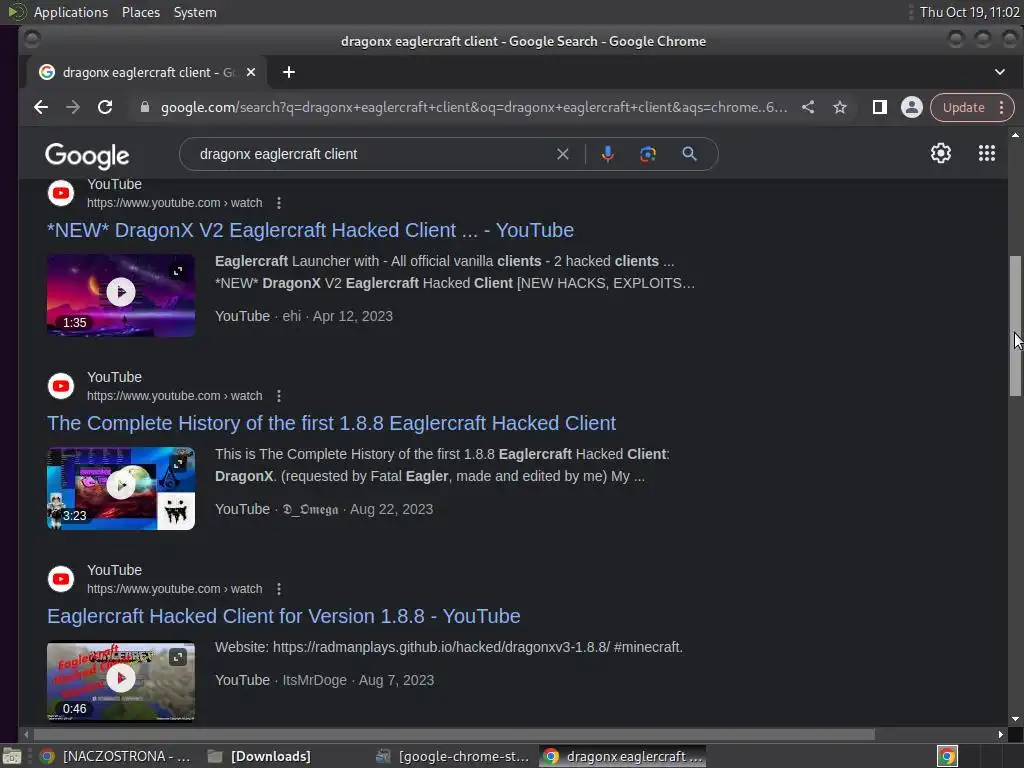
Task: Open Chrome profile avatar menu
Action: tap(912, 107)
